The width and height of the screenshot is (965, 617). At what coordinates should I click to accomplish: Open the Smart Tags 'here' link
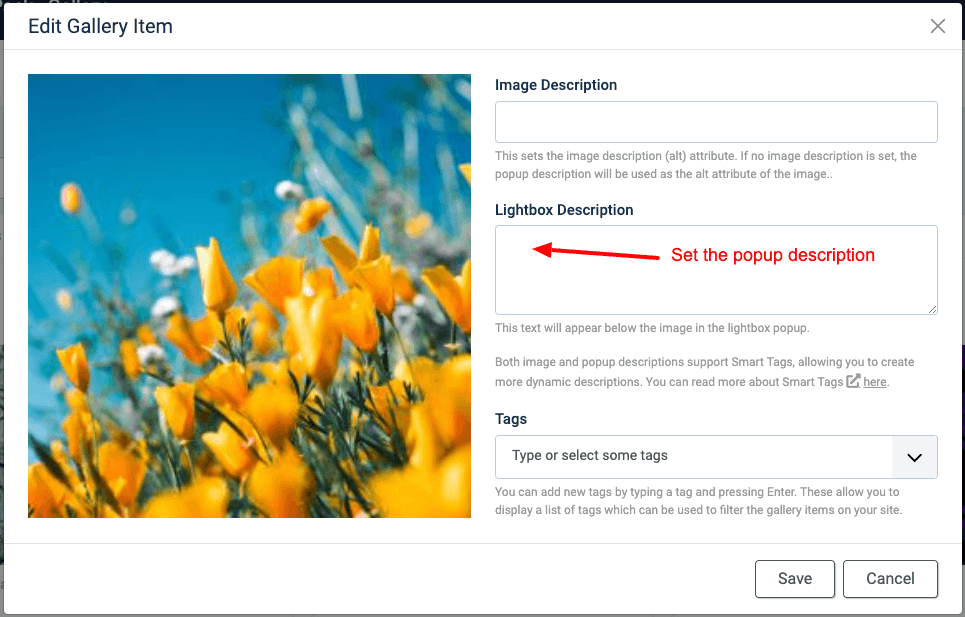click(875, 382)
